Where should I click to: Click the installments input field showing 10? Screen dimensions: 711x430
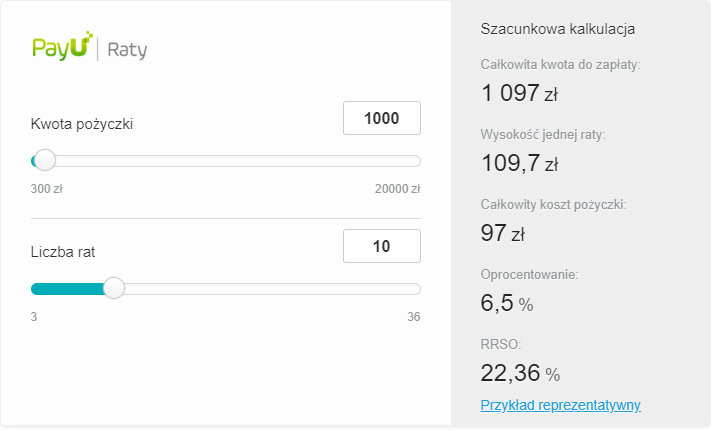pyautogui.click(x=381, y=247)
